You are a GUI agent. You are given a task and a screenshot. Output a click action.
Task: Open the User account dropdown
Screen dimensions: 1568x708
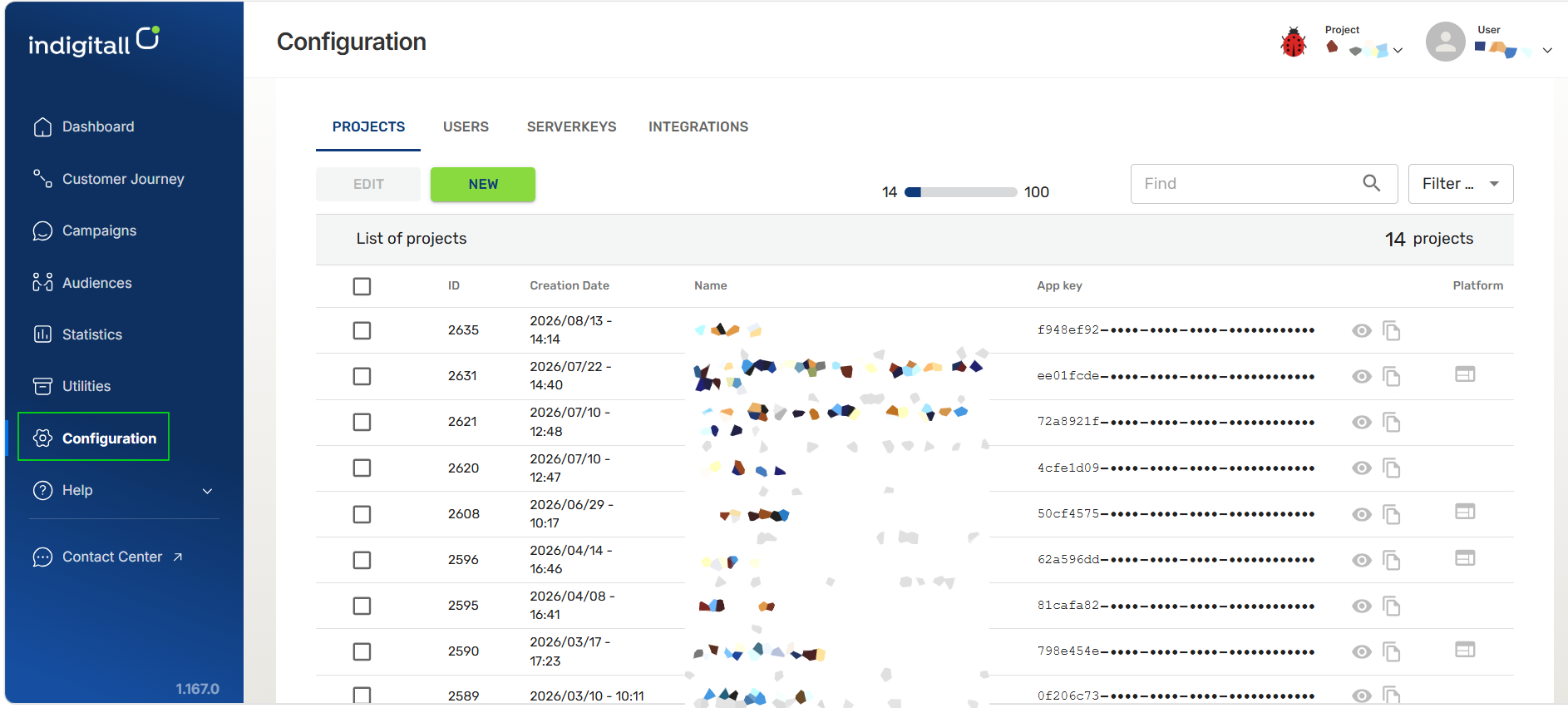click(1513, 42)
